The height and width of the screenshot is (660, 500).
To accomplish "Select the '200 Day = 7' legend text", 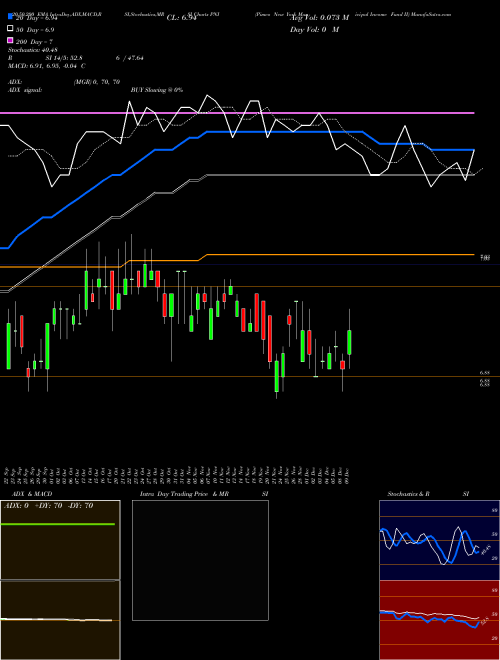I will coord(34,42).
